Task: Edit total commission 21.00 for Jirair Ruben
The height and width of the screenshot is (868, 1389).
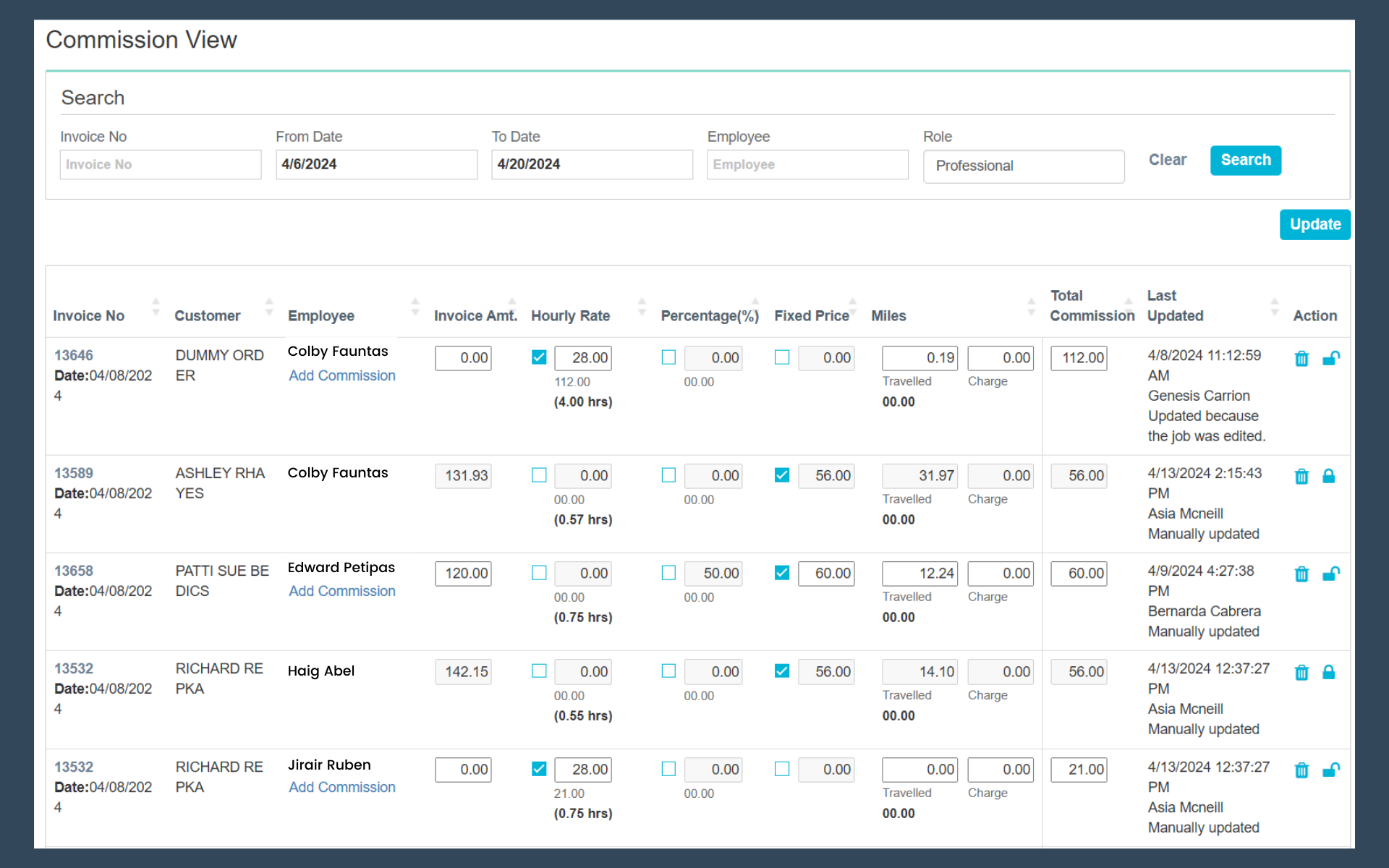Action: click(1079, 770)
